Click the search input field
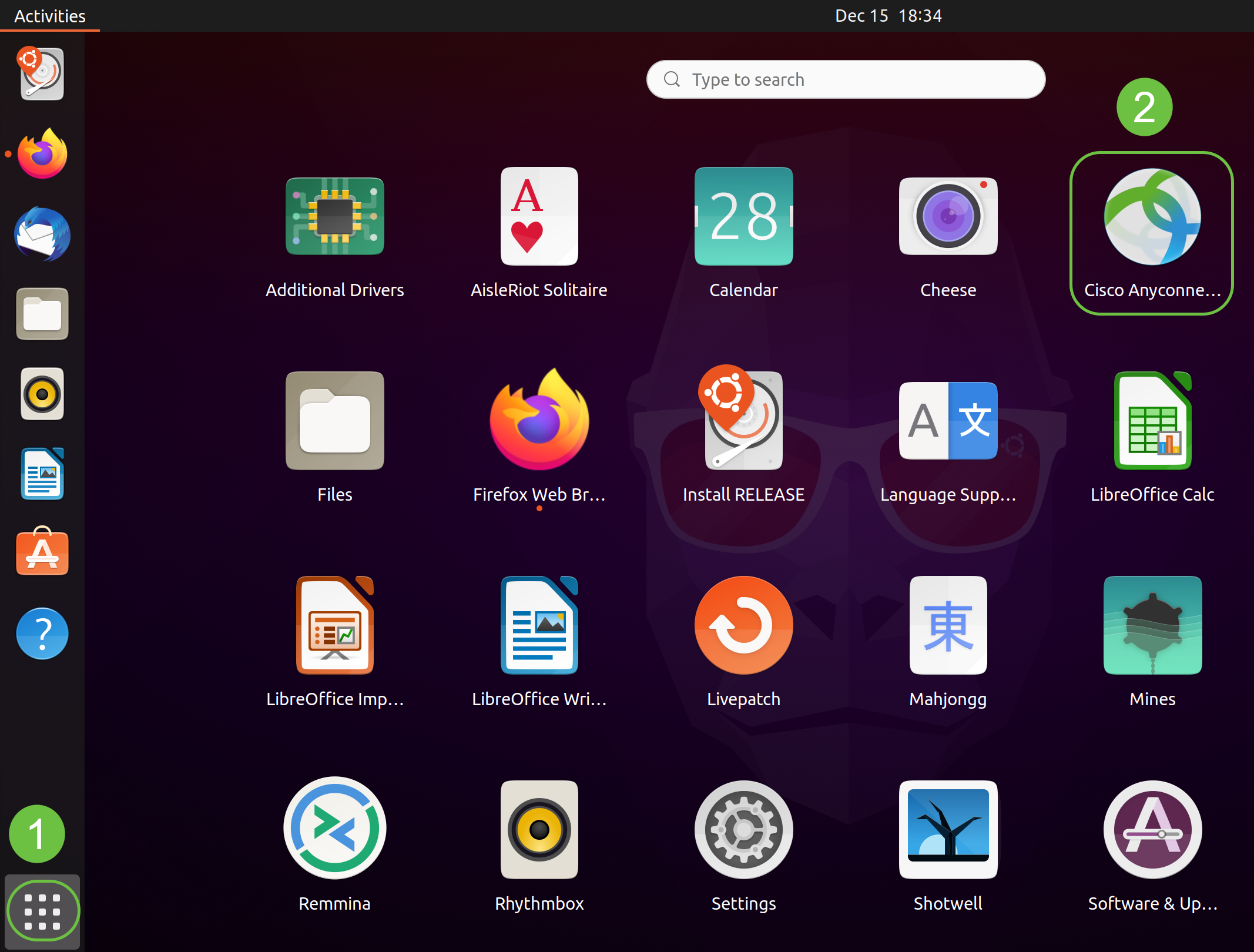The image size is (1254, 952). [845, 79]
